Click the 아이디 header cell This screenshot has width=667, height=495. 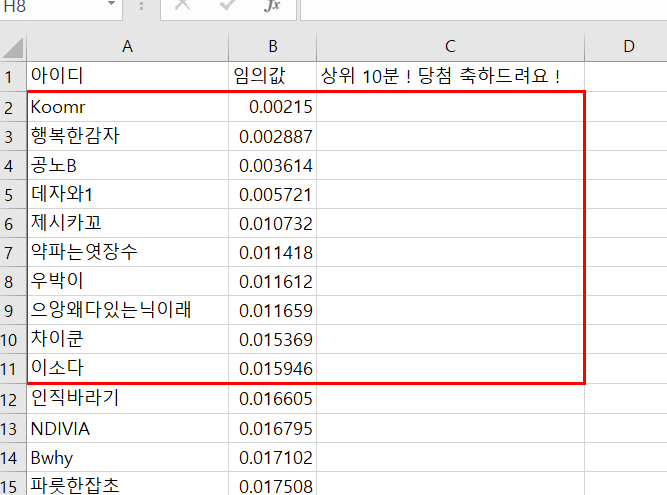127,76
